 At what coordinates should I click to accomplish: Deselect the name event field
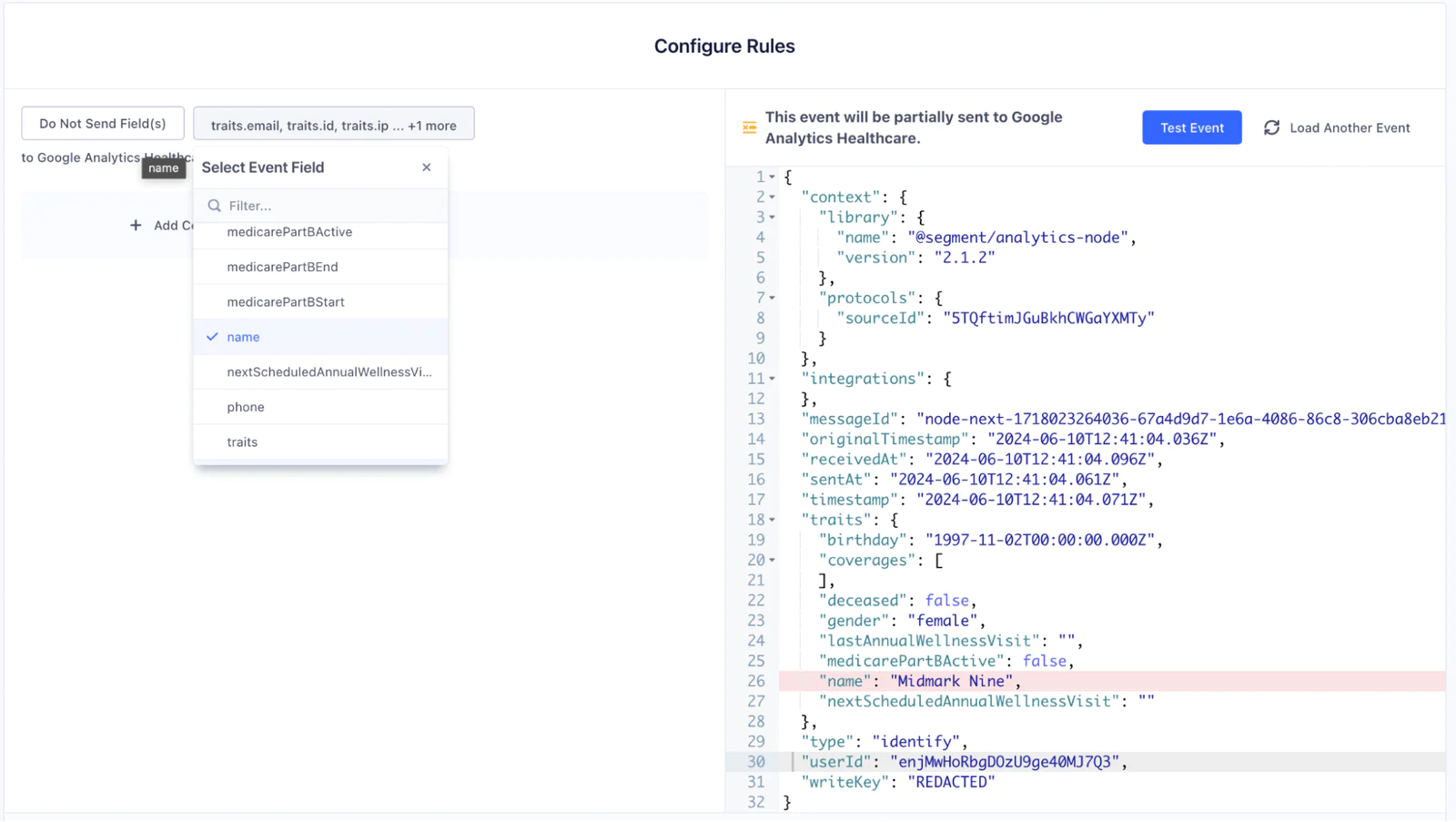tap(243, 337)
